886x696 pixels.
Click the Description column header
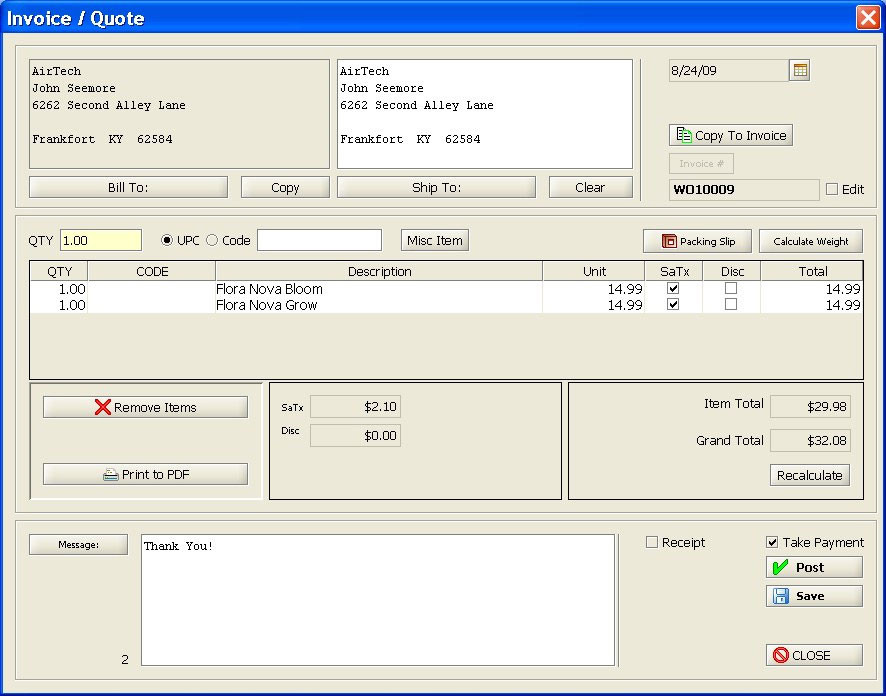(x=379, y=272)
